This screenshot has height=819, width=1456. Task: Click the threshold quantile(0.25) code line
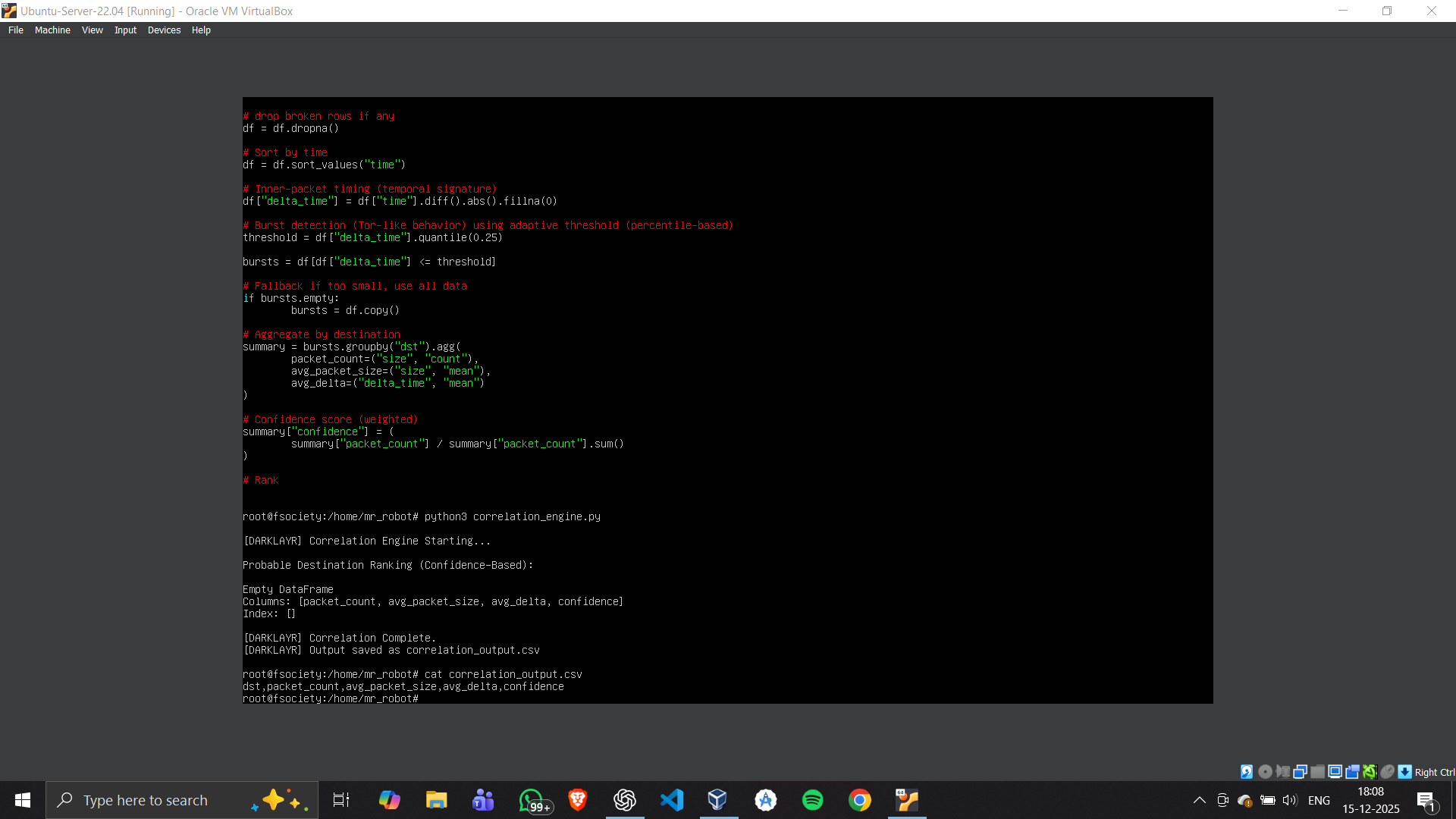click(372, 237)
